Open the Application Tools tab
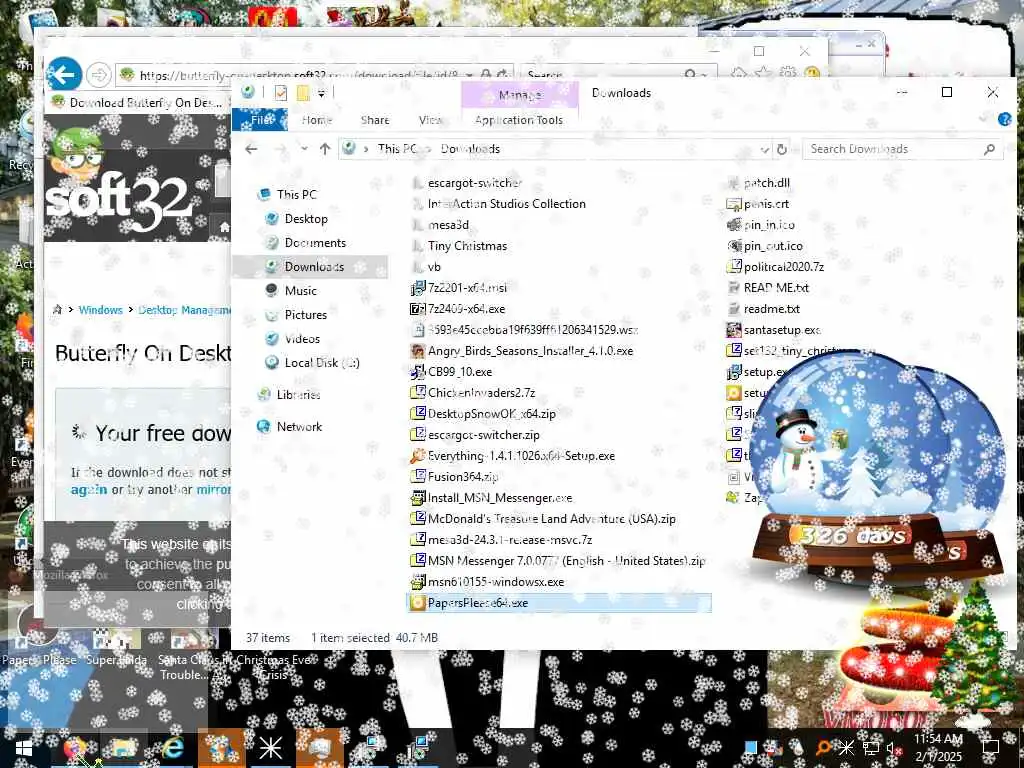Image resolution: width=1024 pixels, height=768 pixels. (519, 120)
